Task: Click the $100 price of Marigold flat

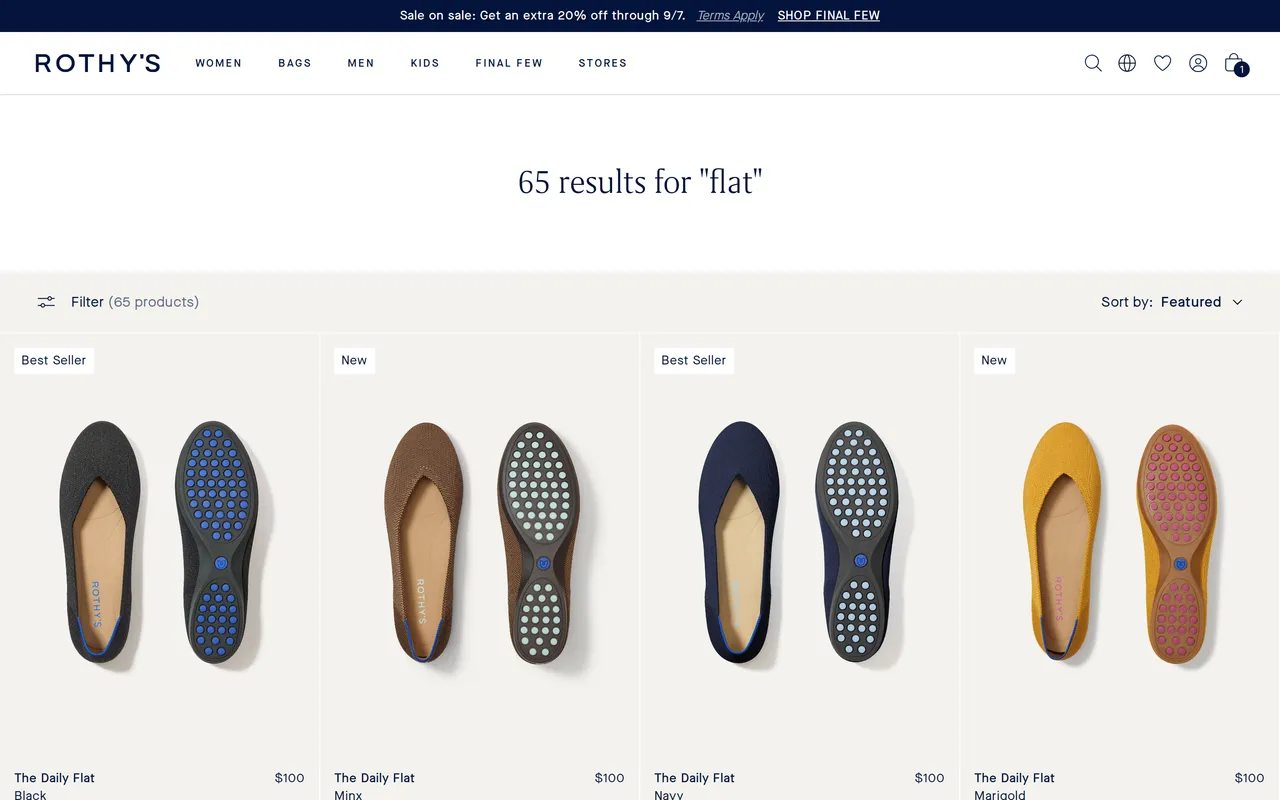Action: 1250,778
